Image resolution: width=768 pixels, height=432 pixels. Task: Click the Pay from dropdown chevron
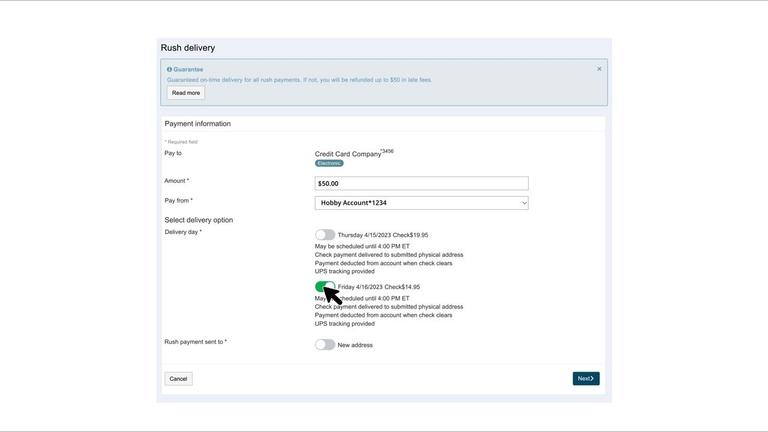point(523,203)
